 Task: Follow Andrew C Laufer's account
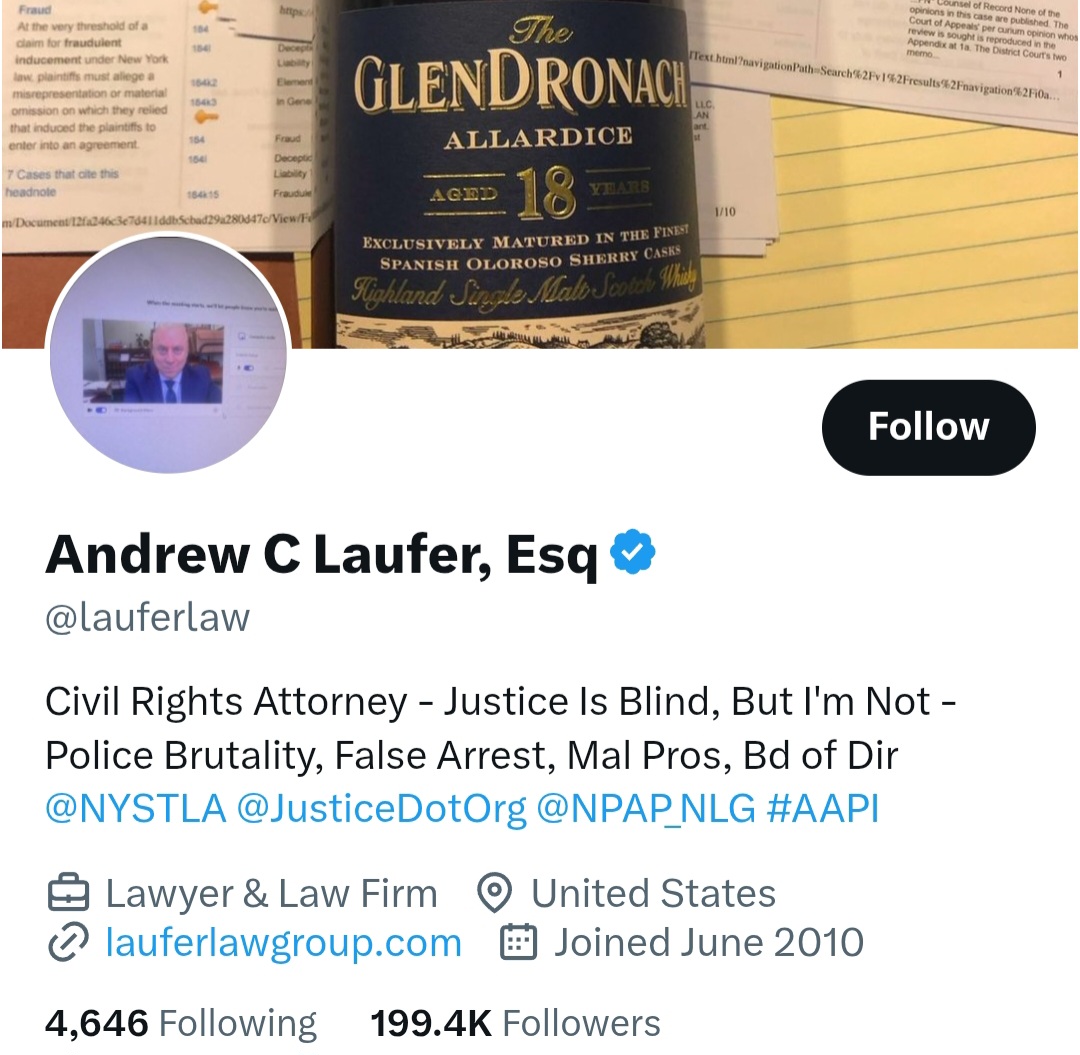pyautogui.click(x=928, y=427)
